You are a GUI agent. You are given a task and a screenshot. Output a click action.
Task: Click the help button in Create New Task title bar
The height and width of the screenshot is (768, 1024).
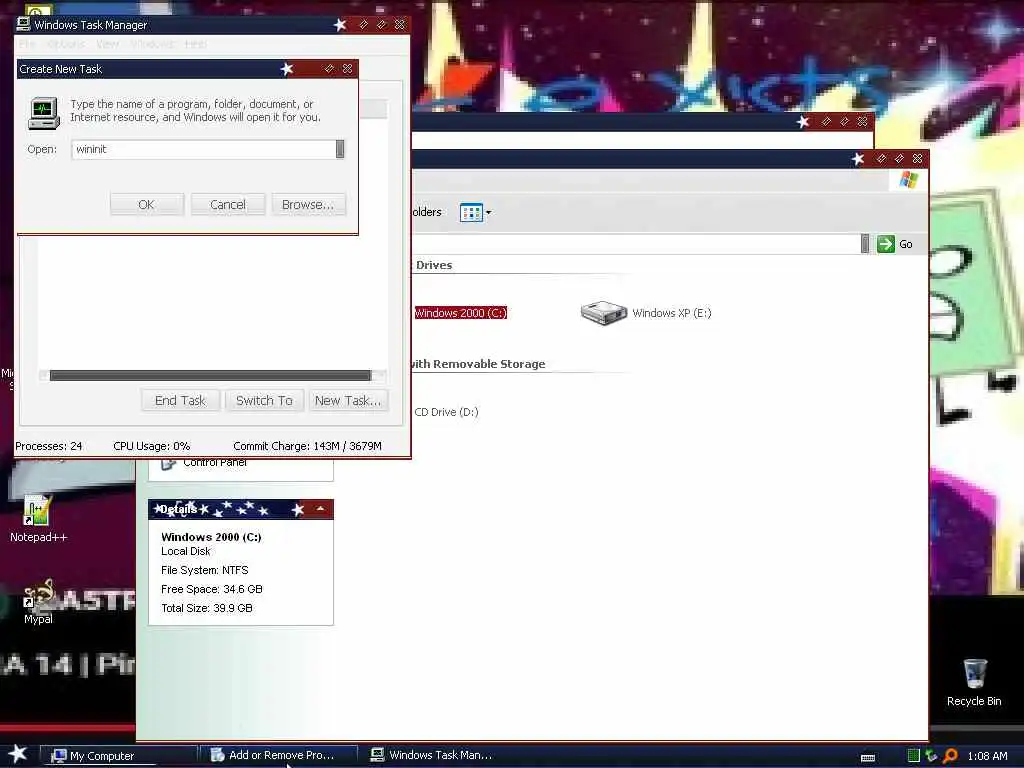pyautogui.click(x=328, y=69)
